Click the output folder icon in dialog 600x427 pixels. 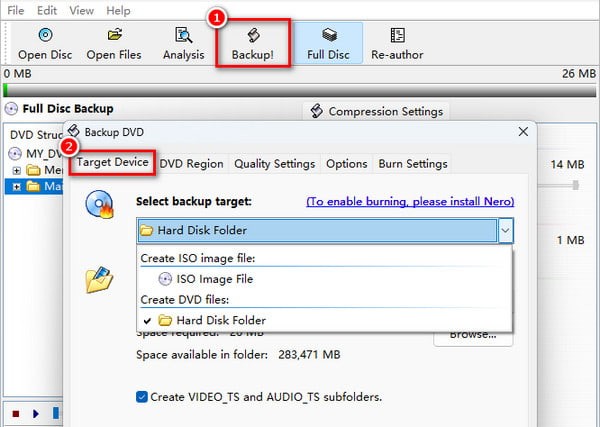click(x=99, y=280)
